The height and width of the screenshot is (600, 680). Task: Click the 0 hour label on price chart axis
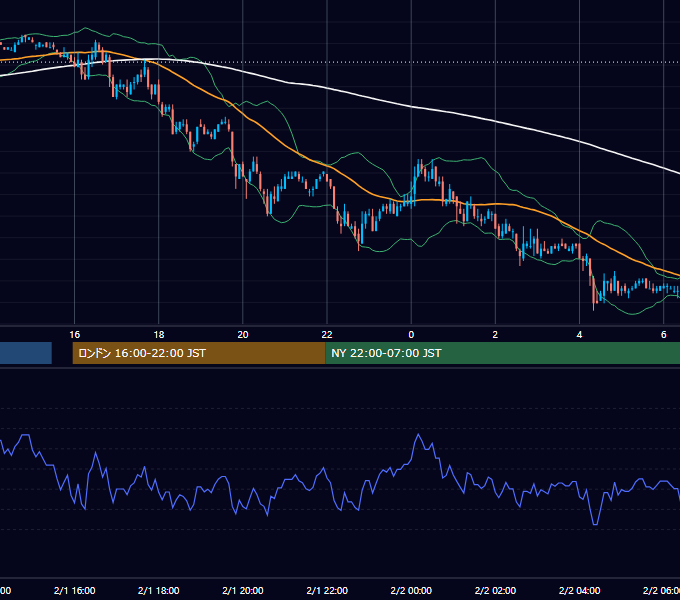coord(411,335)
